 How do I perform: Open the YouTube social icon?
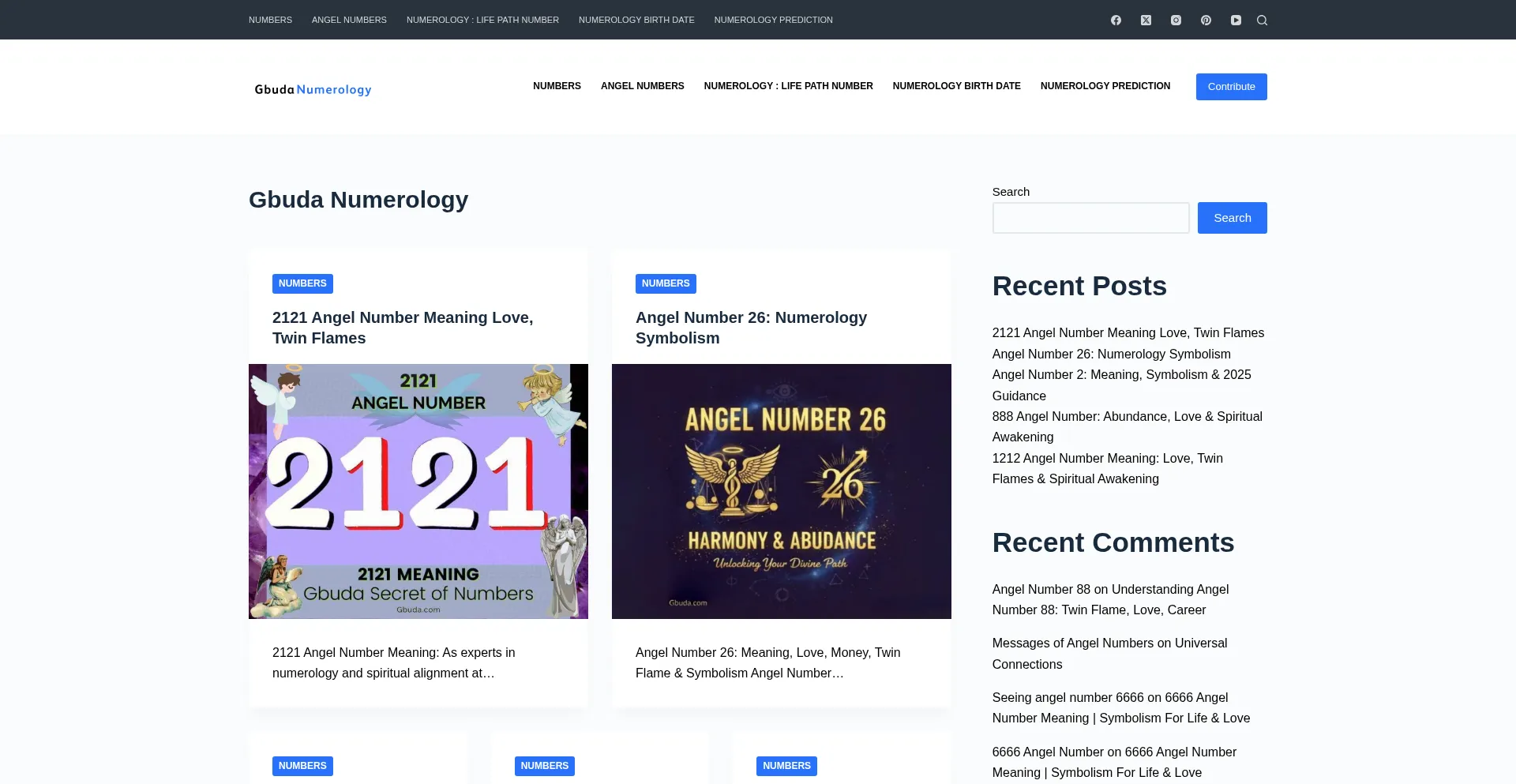click(1236, 20)
